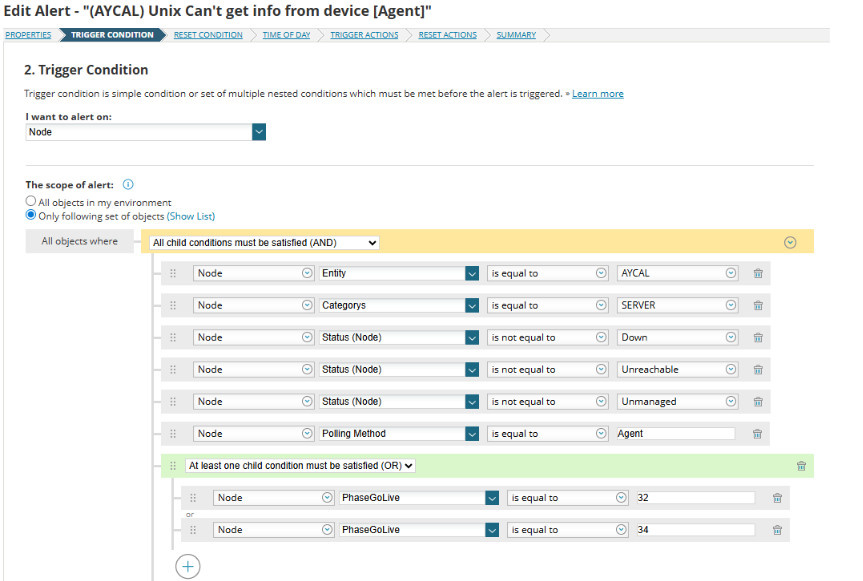Screen dimensions: 863x581
Task: Go to the Time of Day step
Action: [x=286, y=35]
